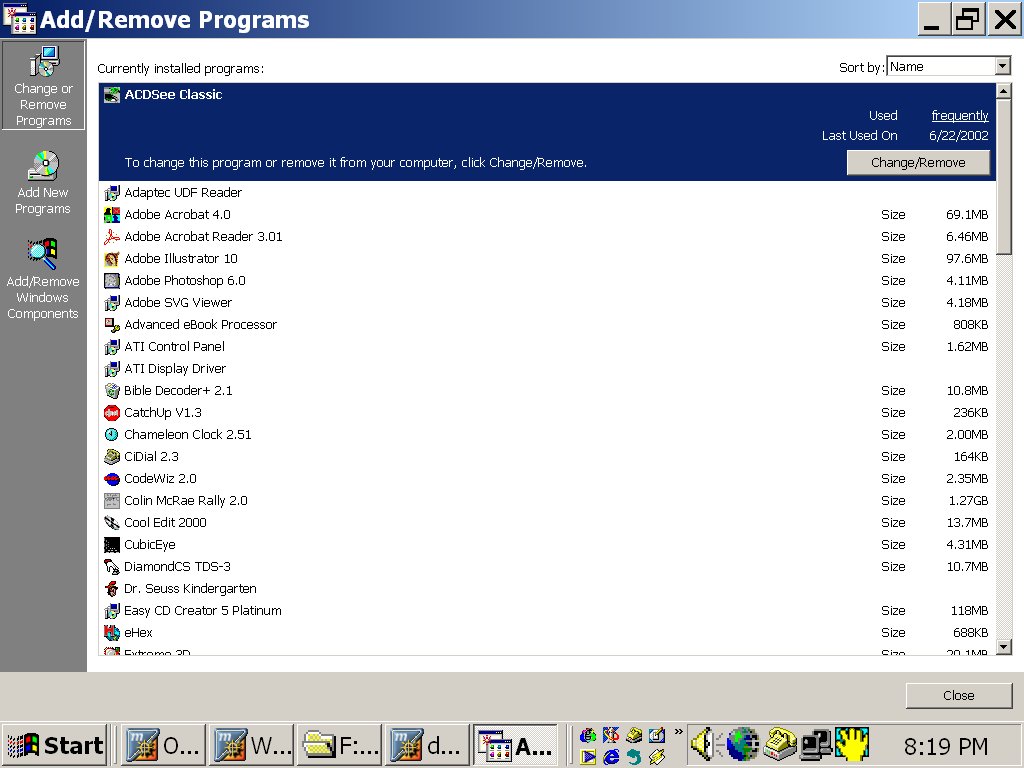Viewport: 1024px width, 768px height.
Task: Click the Adobe Photoshop 6.0 icon
Action: click(112, 281)
